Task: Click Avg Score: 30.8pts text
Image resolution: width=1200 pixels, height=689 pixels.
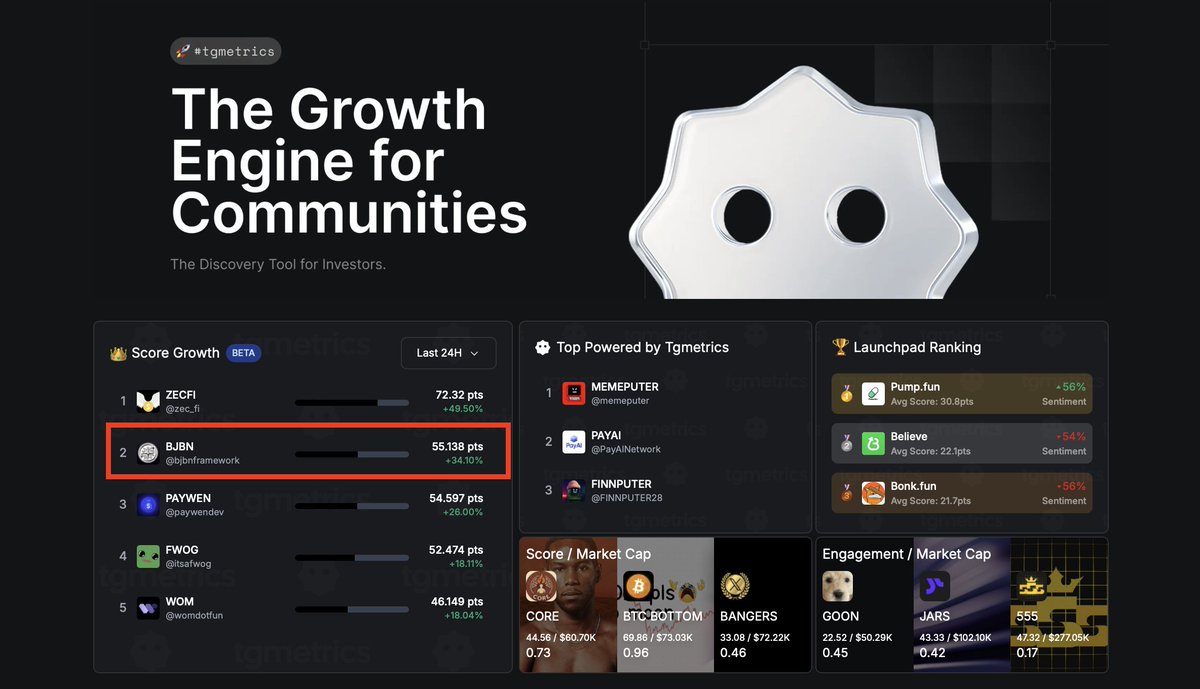Action: tap(932, 402)
